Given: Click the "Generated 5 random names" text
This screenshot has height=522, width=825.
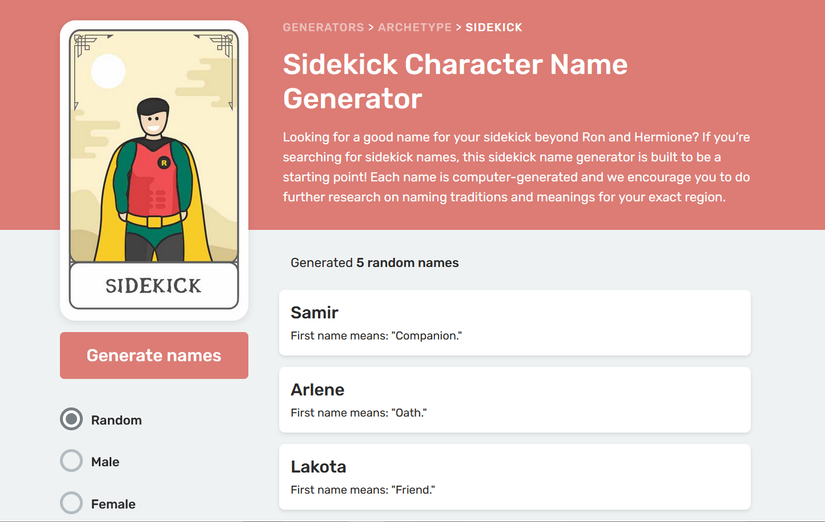Looking at the screenshot, I should tap(374, 263).
